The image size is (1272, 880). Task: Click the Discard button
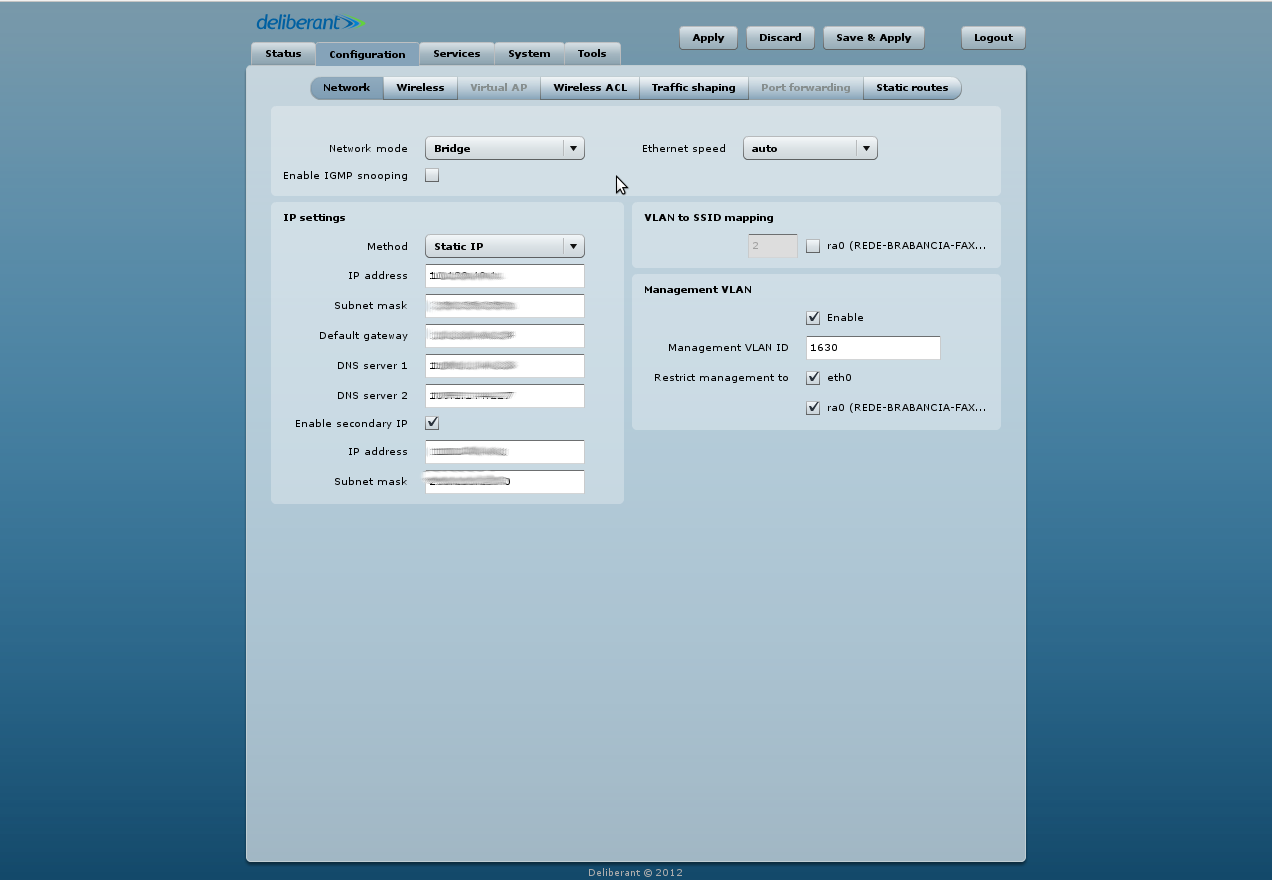[x=779, y=38]
